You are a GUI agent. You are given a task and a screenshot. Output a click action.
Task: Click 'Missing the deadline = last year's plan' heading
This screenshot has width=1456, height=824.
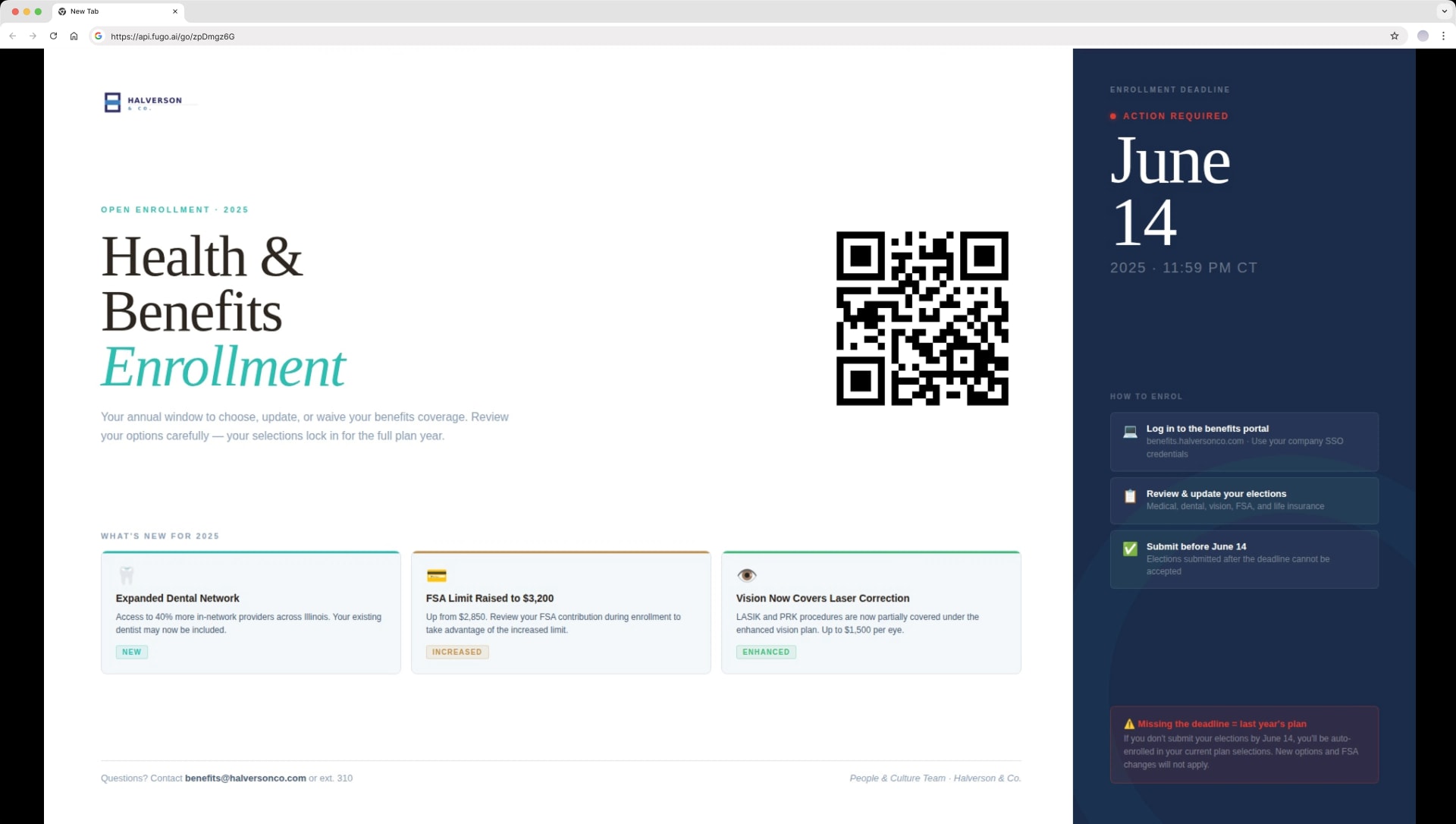coord(1222,724)
